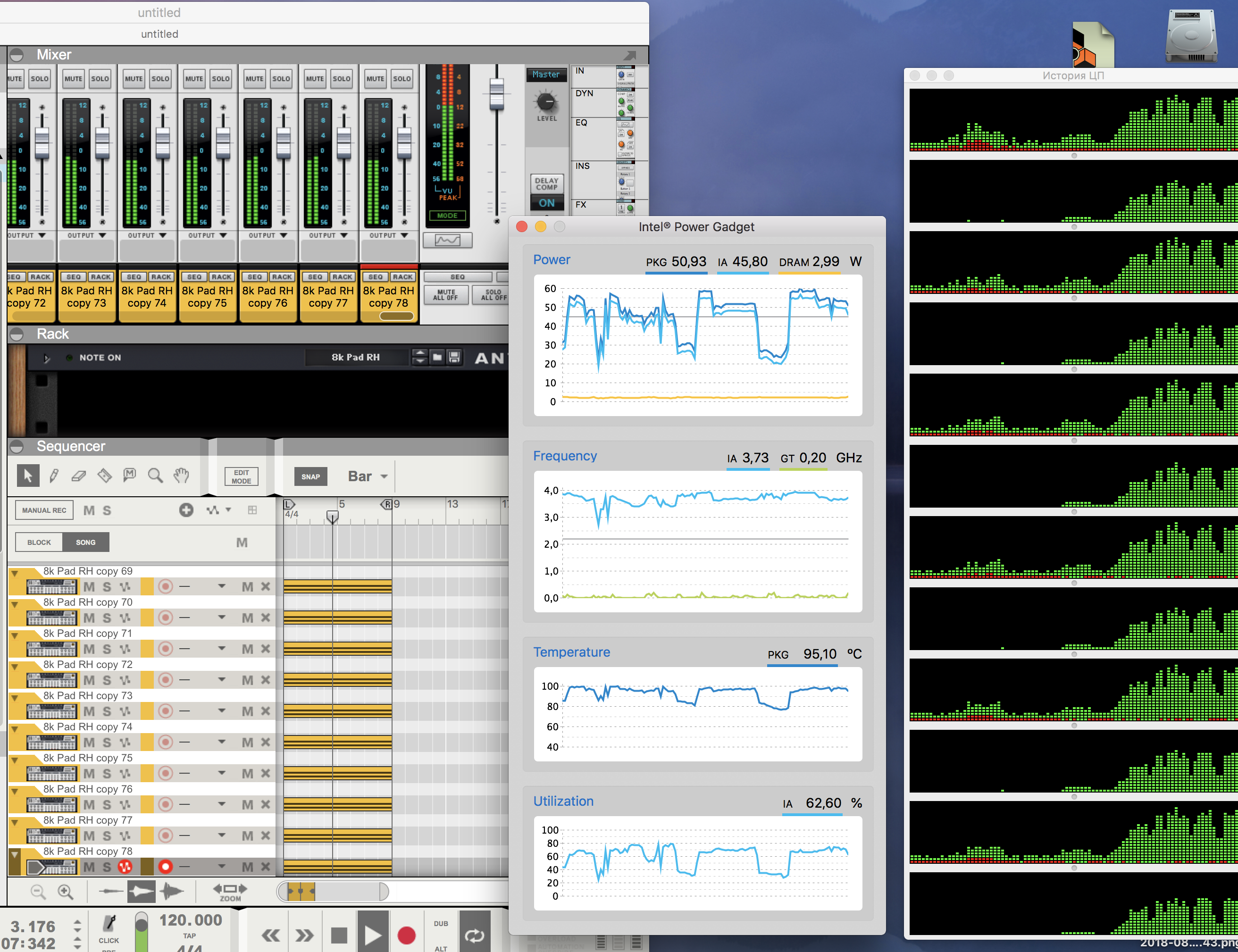Collapse the 8k Pad RH copy 69 track
This screenshot has width=1238, height=952.
[x=15, y=573]
